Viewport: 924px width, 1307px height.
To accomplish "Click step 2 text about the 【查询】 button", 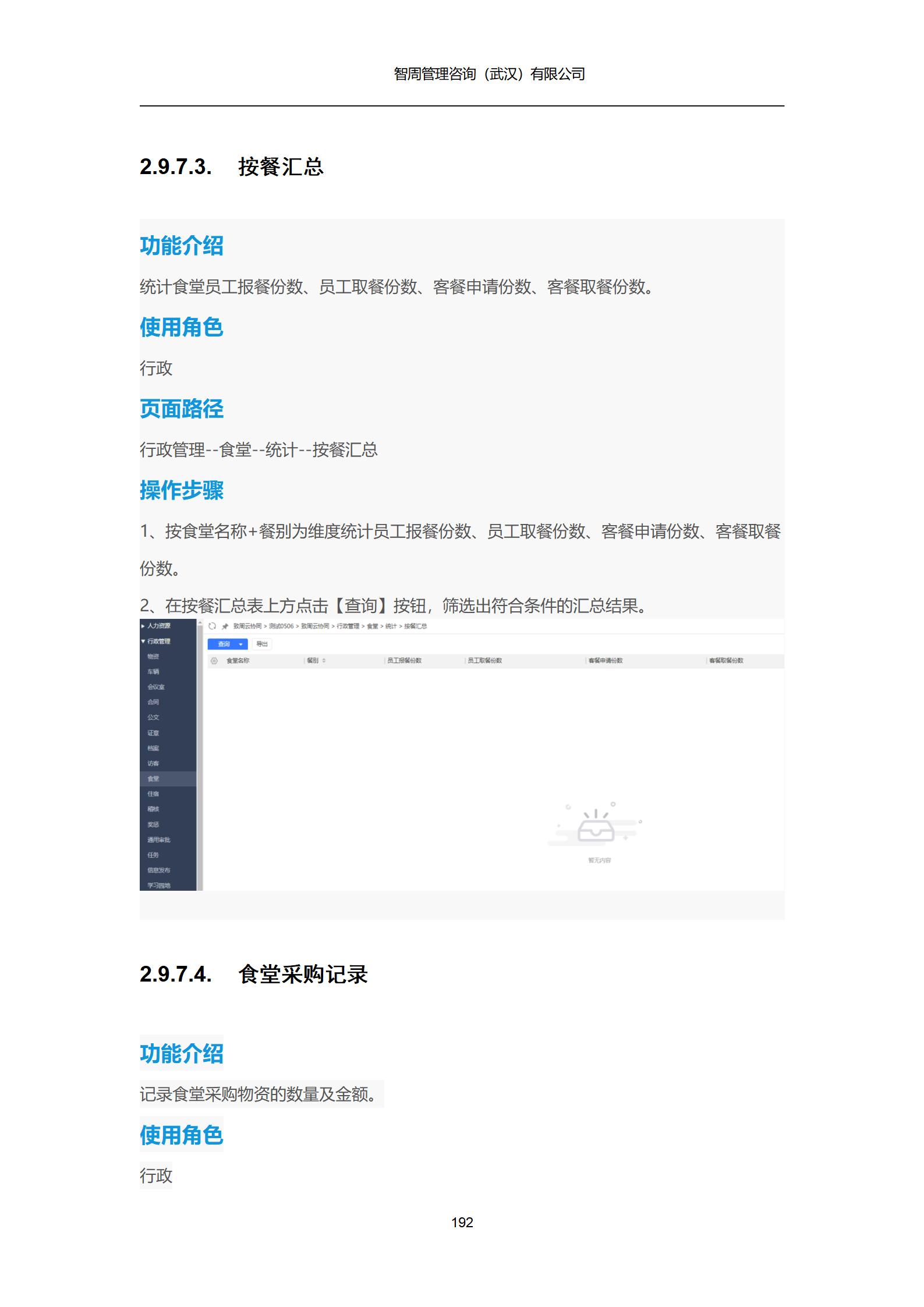I will click(x=395, y=606).
